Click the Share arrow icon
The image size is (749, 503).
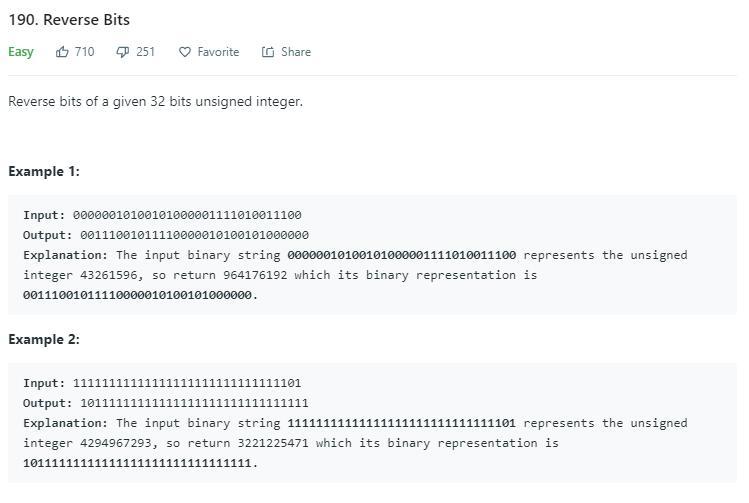point(268,52)
